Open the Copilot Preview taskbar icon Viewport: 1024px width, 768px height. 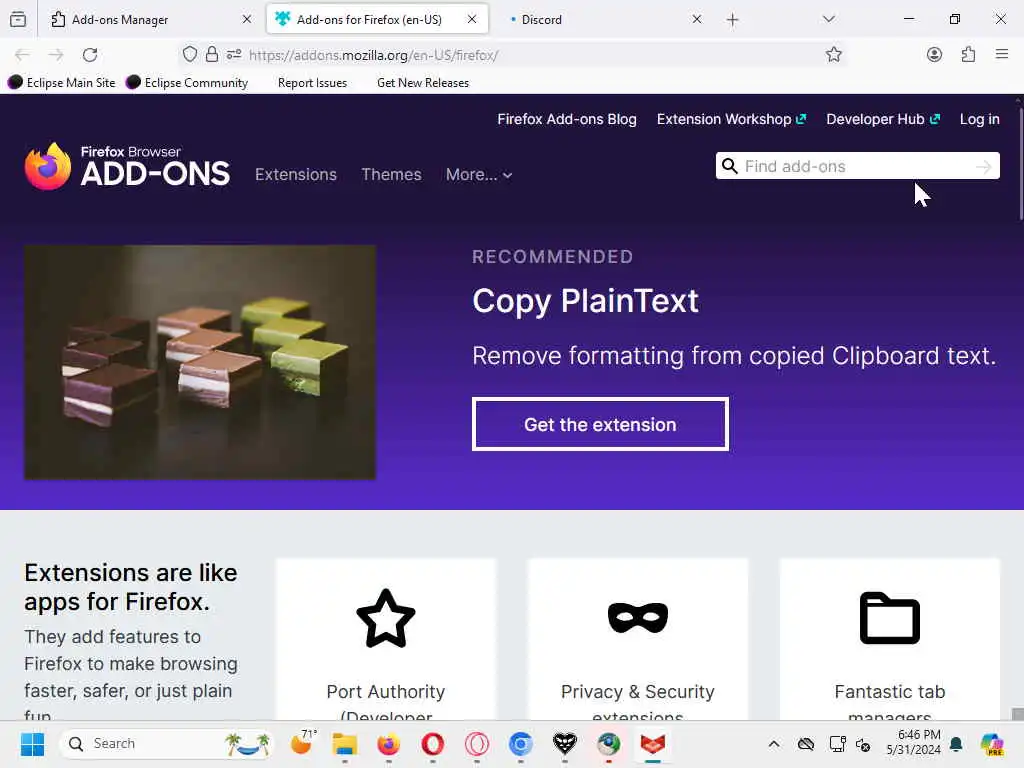[x=992, y=744]
